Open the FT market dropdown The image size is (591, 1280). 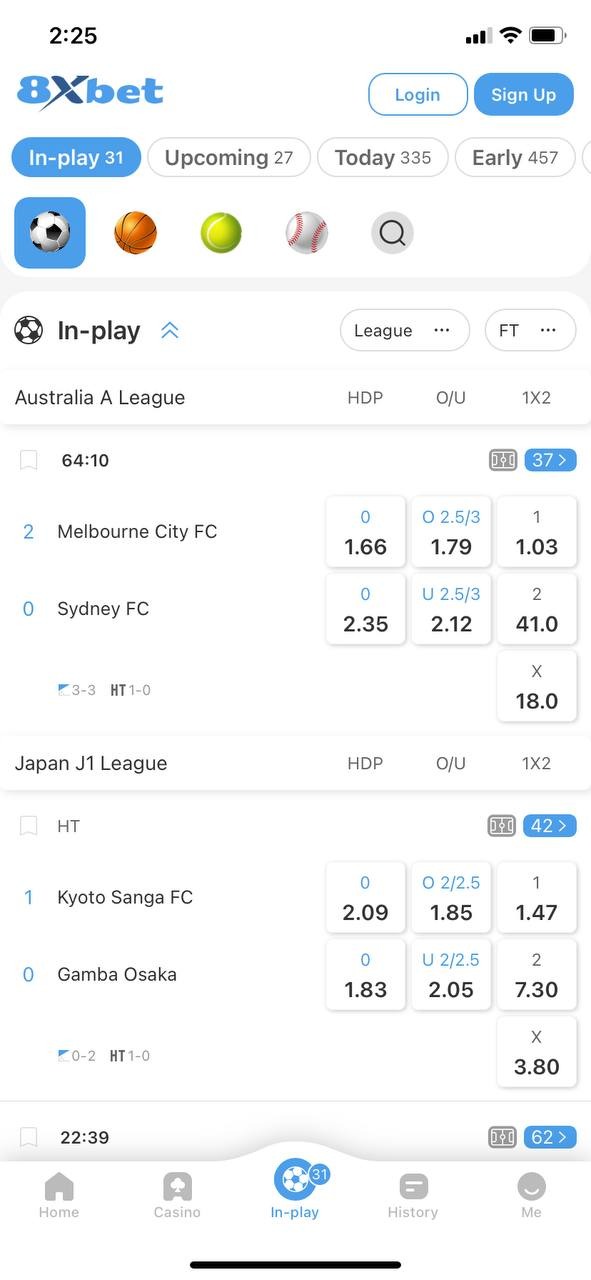531,330
